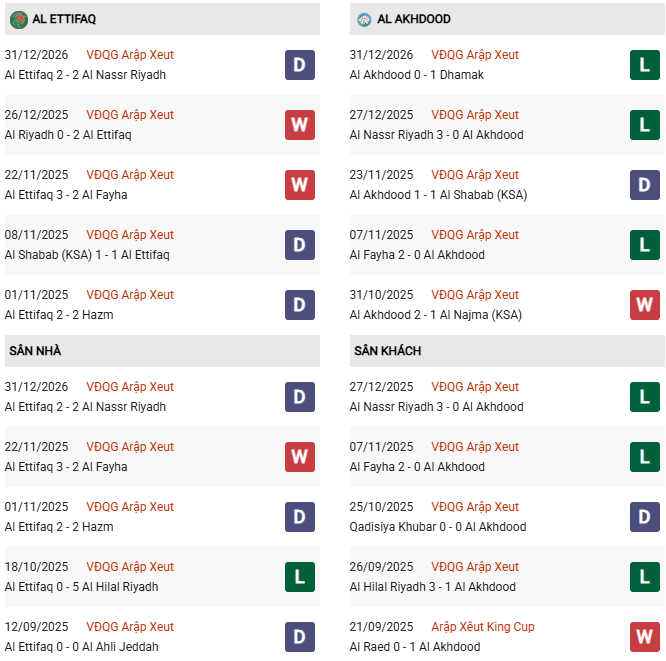The width and height of the screenshot is (666, 661).
Task: Open the Arập Xêut King Cup league link
Action: [483, 627]
